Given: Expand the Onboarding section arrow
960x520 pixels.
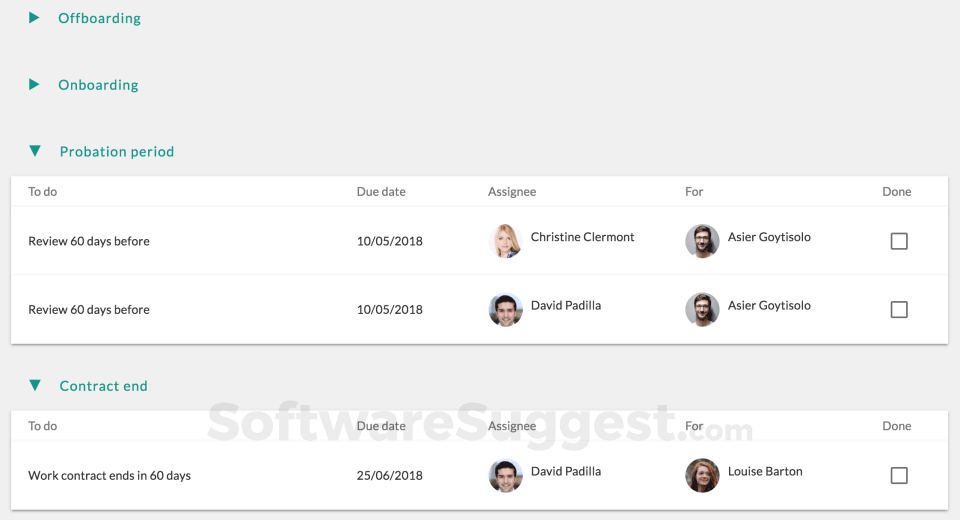Looking at the screenshot, I should (34, 85).
